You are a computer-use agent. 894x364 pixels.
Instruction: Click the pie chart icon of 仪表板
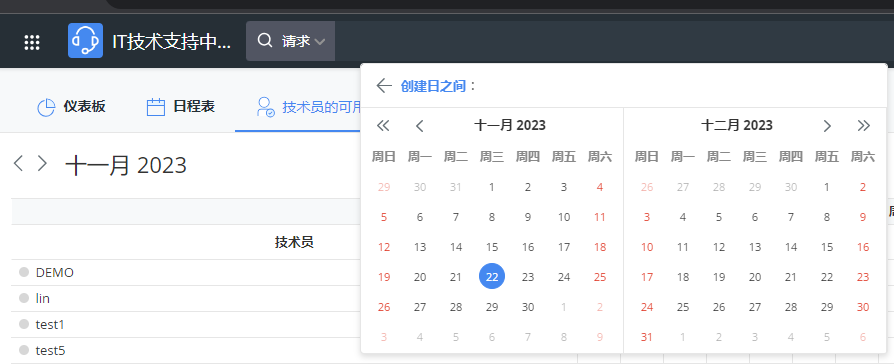coord(46,107)
